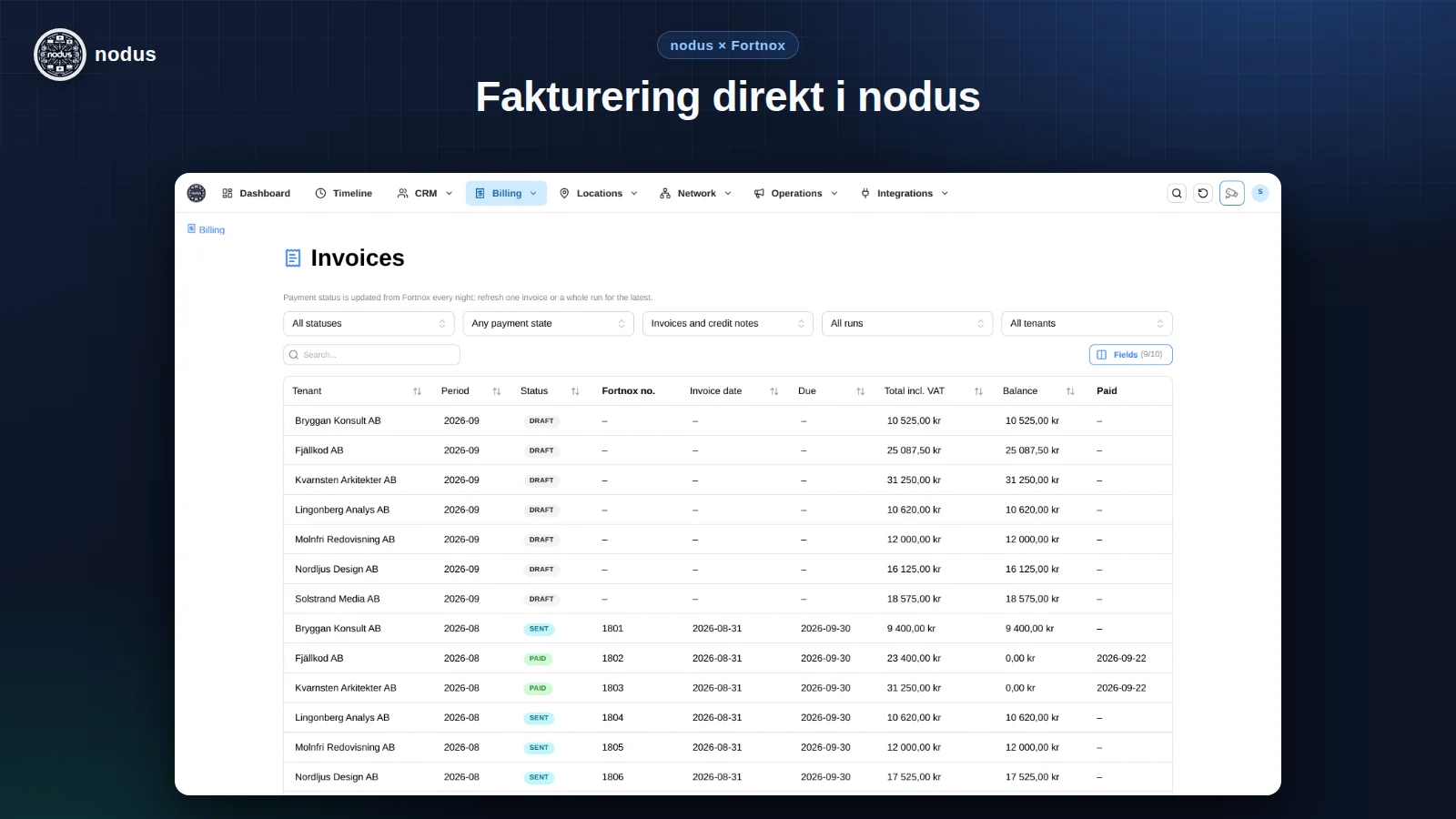1456x819 pixels.
Task: Sort table by Status column arrows
Action: (x=575, y=391)
